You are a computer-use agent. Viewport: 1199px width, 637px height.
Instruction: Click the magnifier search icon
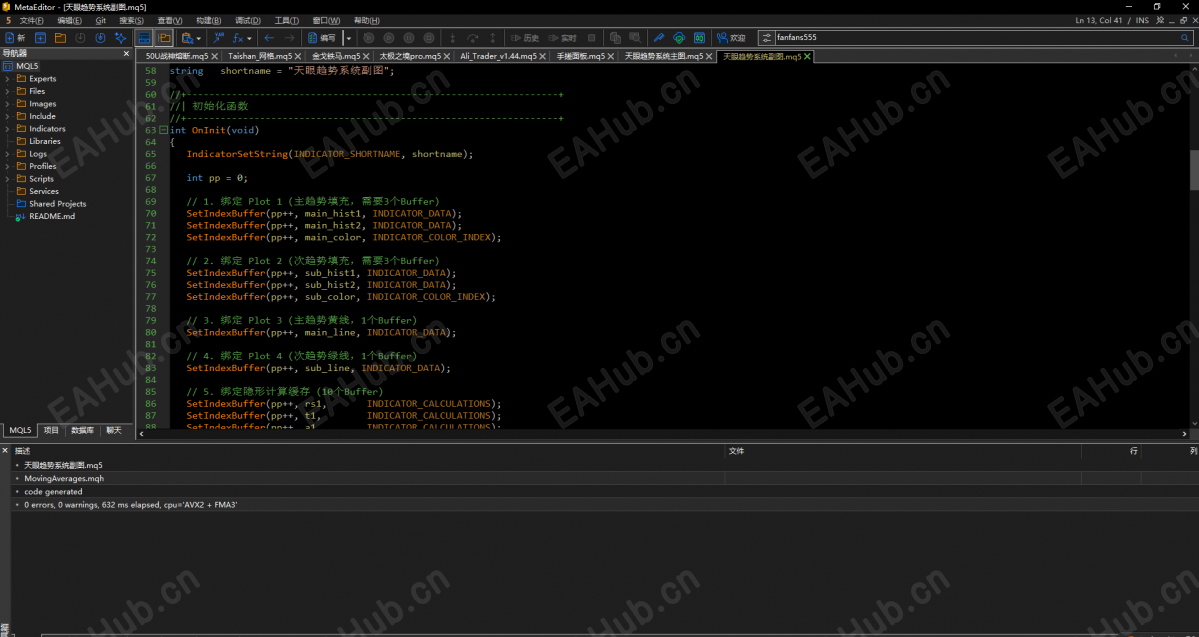click(1185, 37)
